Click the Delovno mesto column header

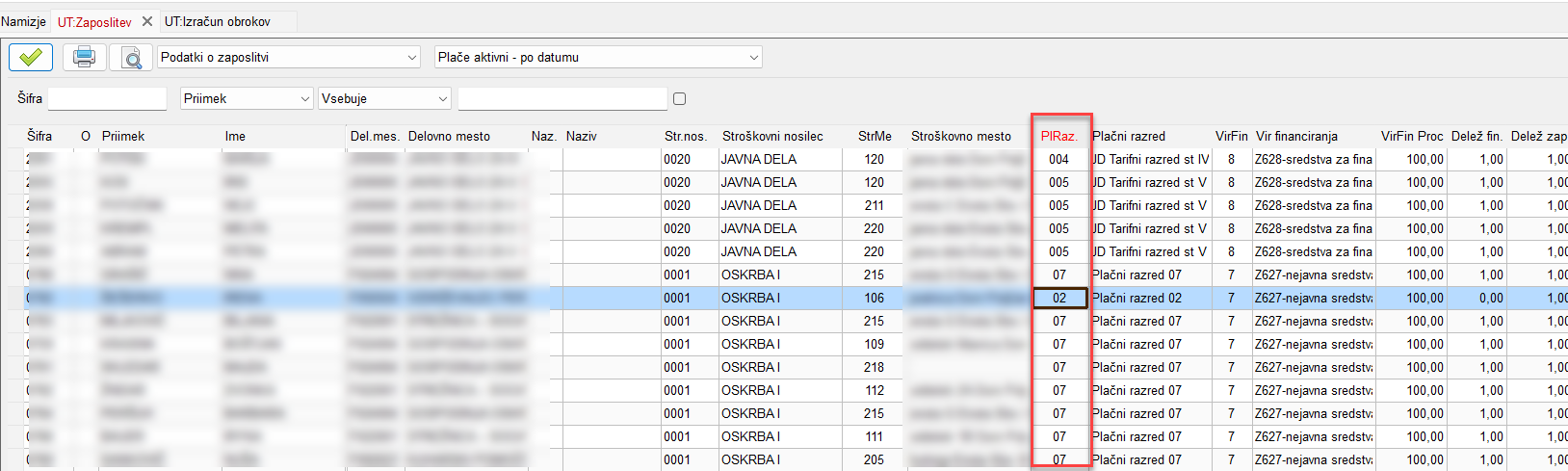pyautogui.click(x=449, y=136)
